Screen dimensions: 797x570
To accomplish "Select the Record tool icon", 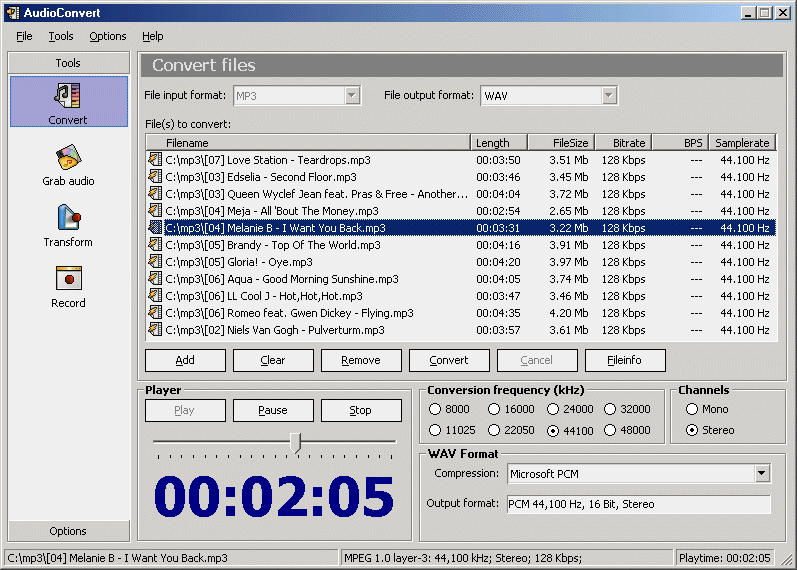I will coord(68,281).
